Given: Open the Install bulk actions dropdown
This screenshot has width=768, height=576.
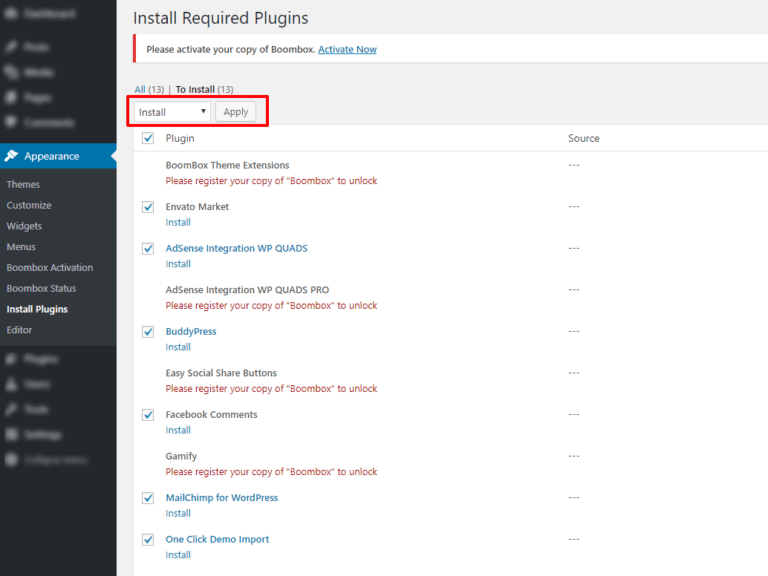Looking at the screenshot, I should pos(172,112).
